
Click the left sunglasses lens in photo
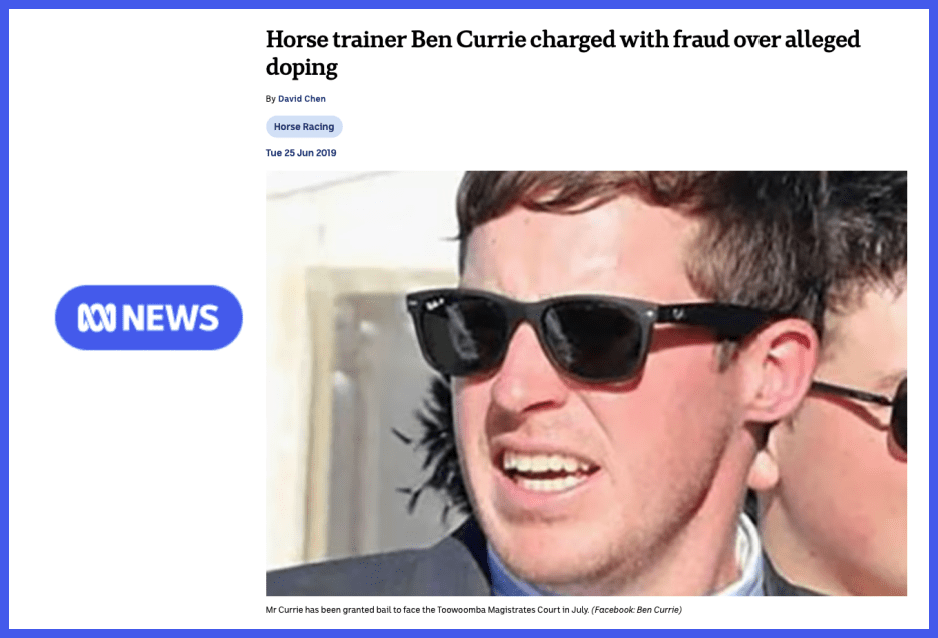pyautogui.click(x=461, y=335)
